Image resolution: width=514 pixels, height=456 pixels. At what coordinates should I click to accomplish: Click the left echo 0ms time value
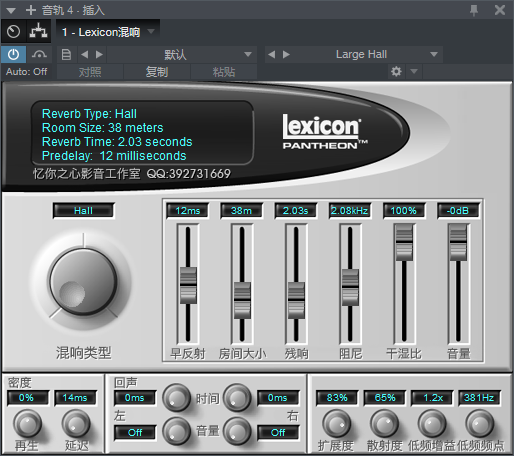pos(135,398)
